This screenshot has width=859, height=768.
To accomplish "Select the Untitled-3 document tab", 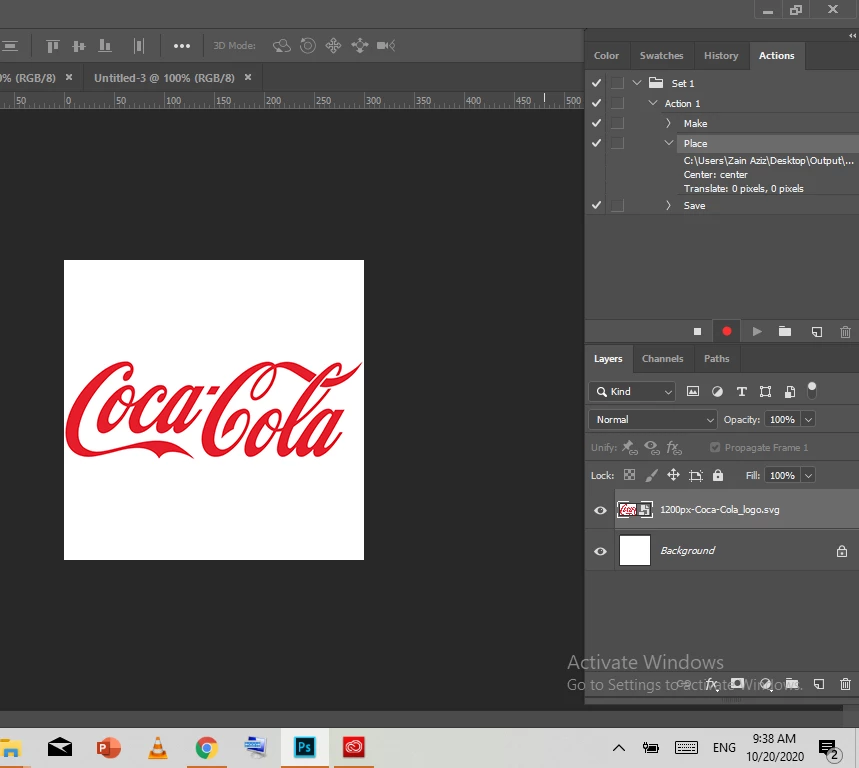I will click(x=164, y=78).
